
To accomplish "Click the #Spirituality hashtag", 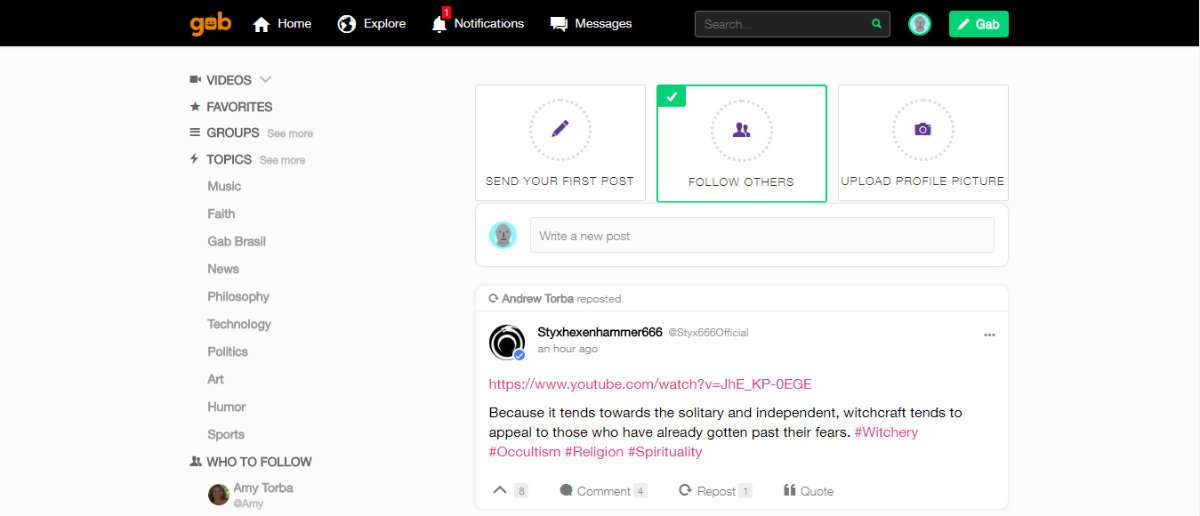I will 665,452.
